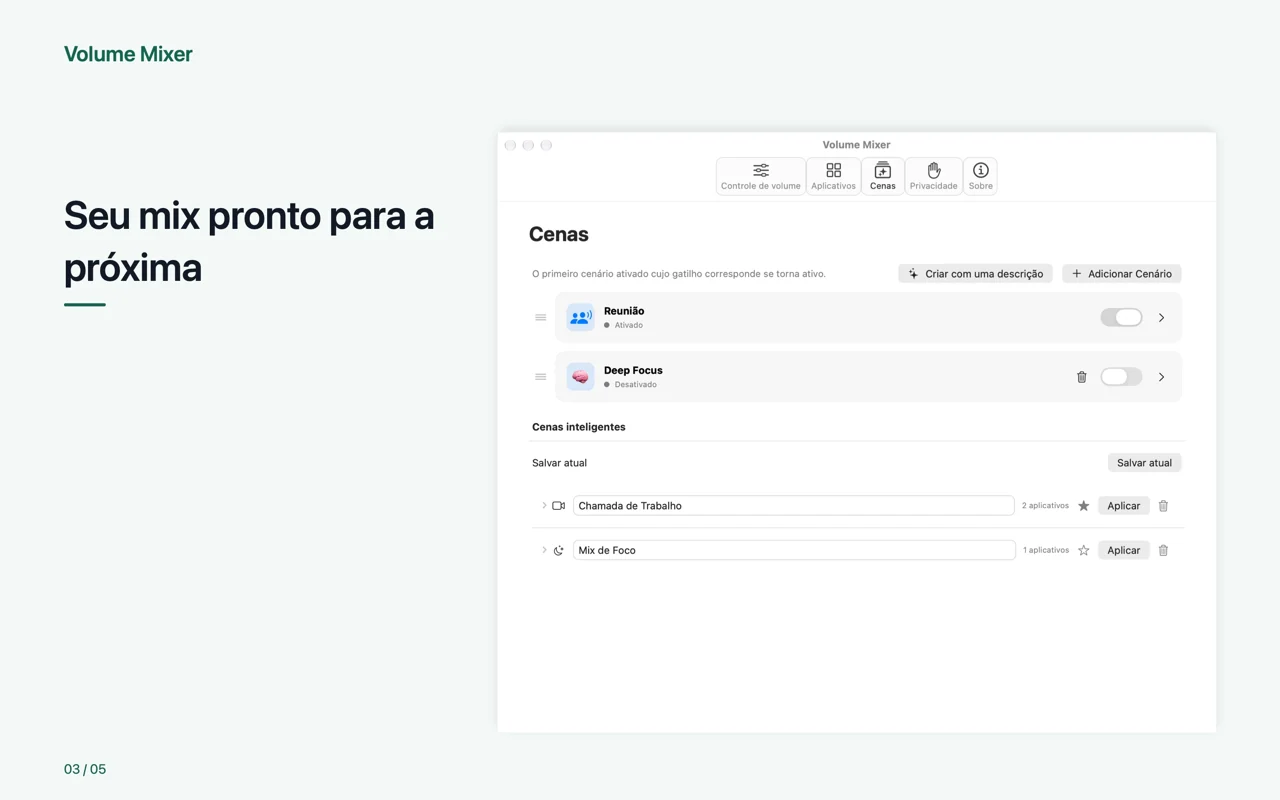Click the Reunião people icon
Viewport: 1280px width, 800px height.
click(580, 317)
